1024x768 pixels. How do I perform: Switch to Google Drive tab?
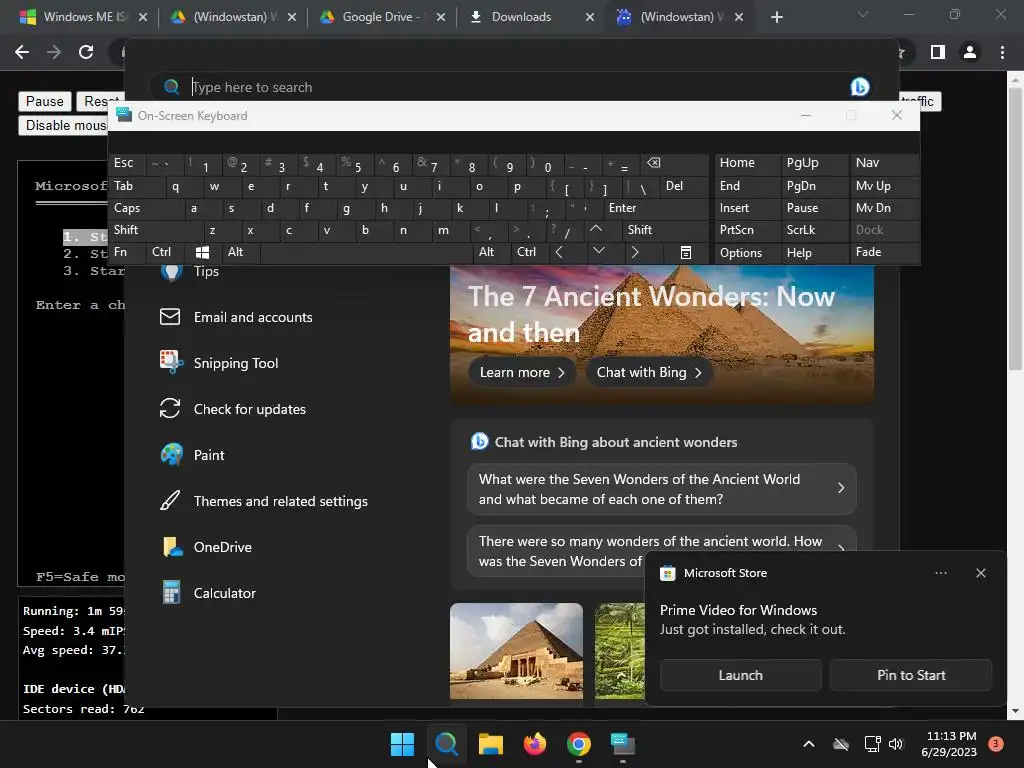click(381, 17)
